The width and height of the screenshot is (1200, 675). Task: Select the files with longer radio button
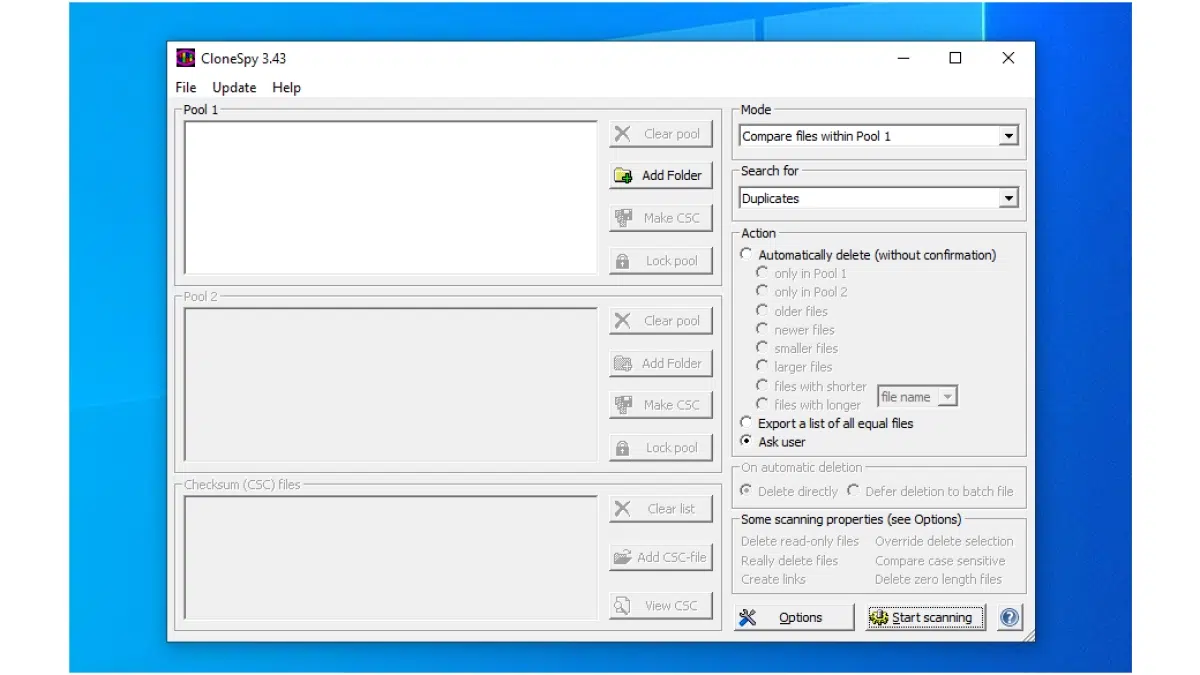[762, 405]
